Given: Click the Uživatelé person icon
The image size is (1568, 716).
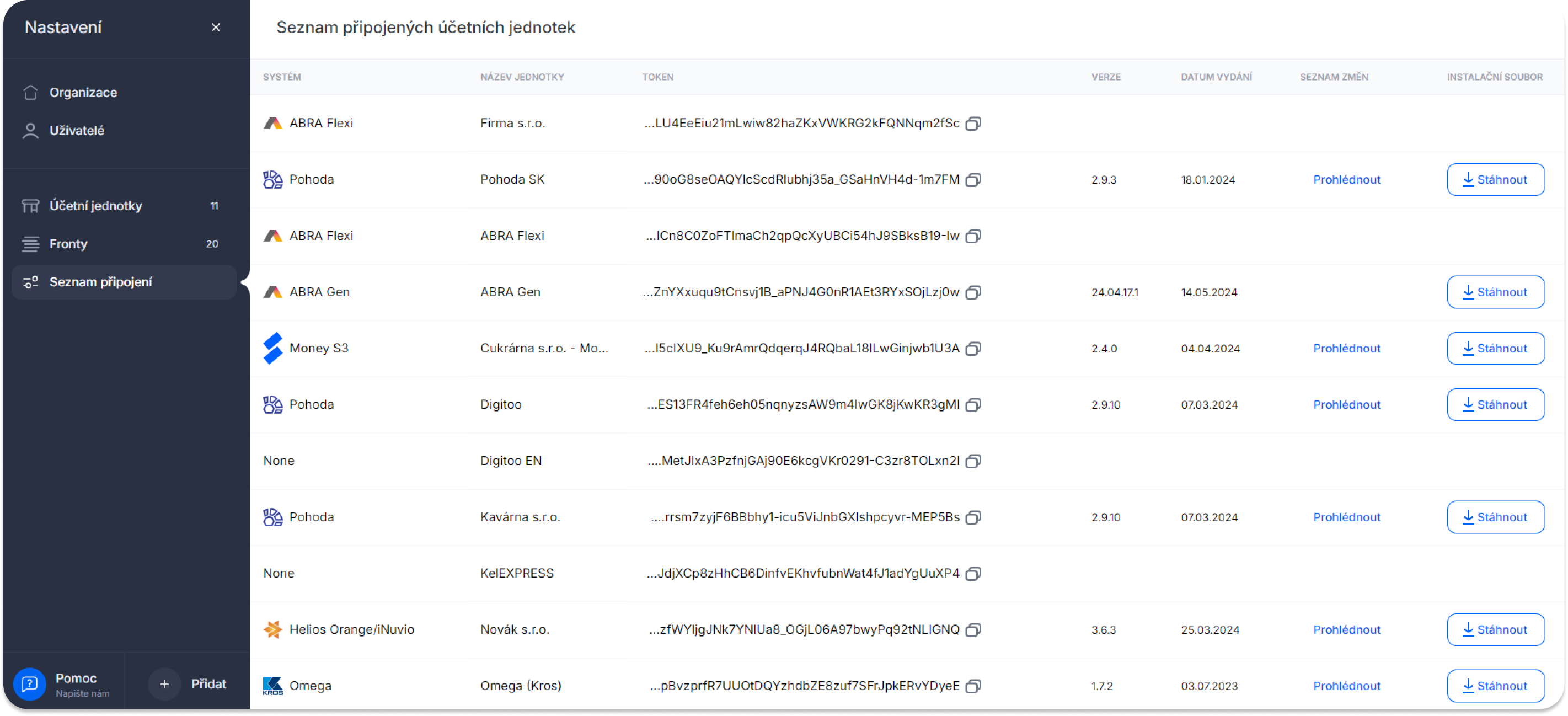Looking at the screenshot, I should (30, 130).
